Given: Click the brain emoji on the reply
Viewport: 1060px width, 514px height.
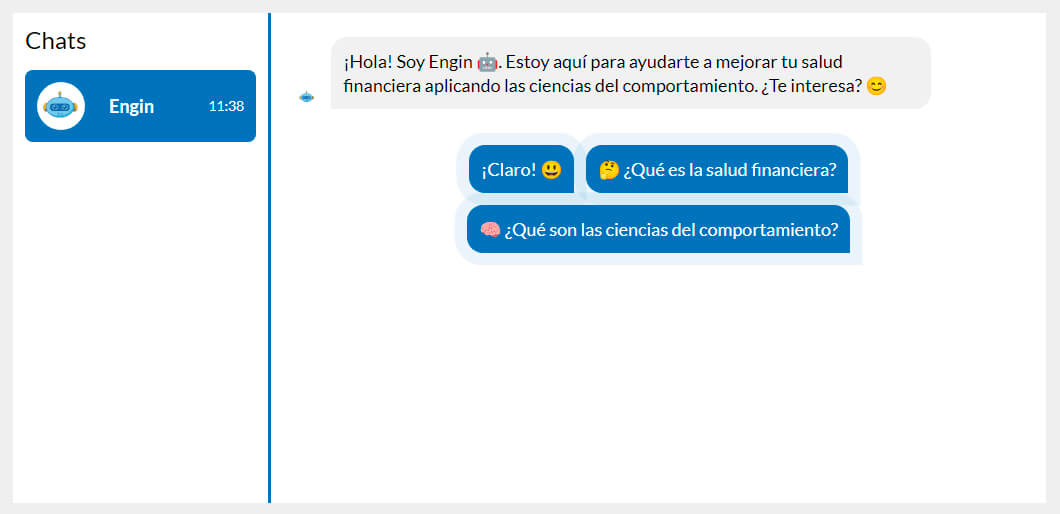Looking at the screenshot, I should pos(490,230).
